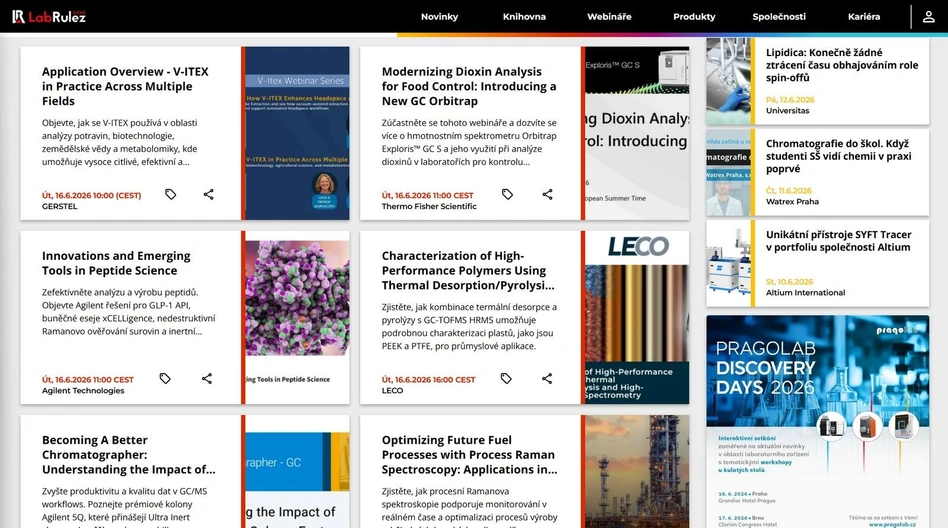The image size is (948, 528).
Task: Click the Orbitrap Exploris GC dioxin thumbnail
Action: 637,133
